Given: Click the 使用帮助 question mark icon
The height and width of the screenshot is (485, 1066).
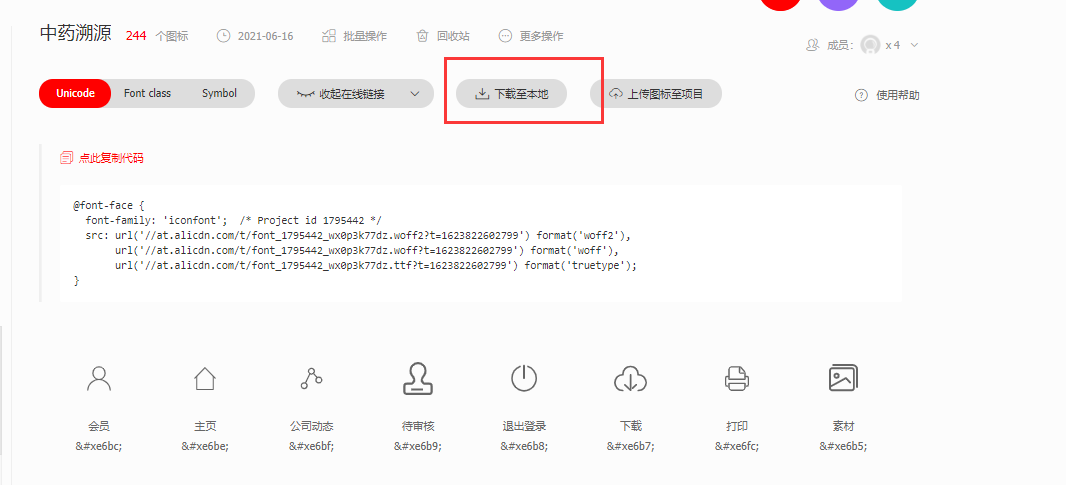Looking at the screenshot, I should click(x=861, y=95).
